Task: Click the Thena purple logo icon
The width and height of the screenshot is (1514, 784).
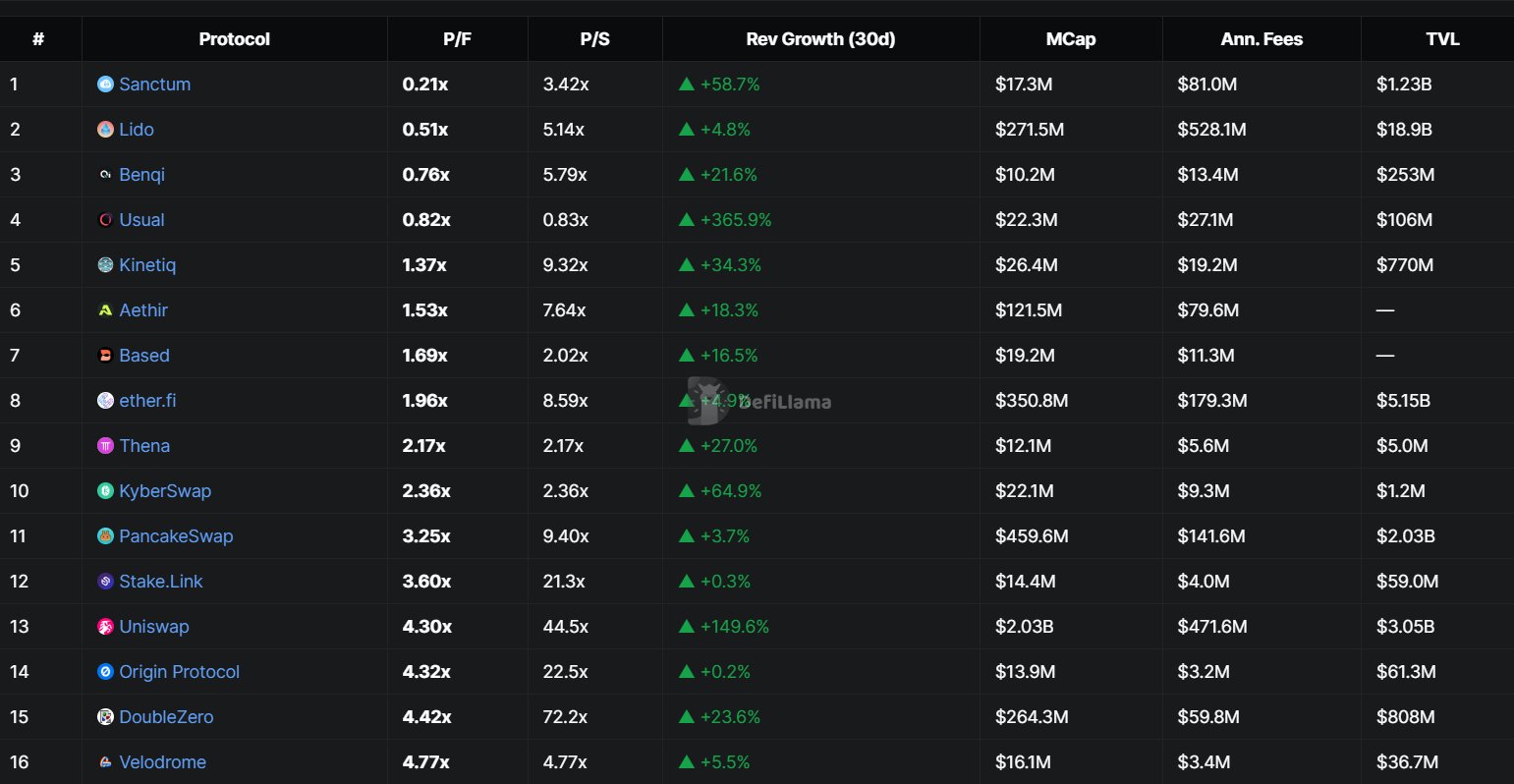Action: click(105, 446)
